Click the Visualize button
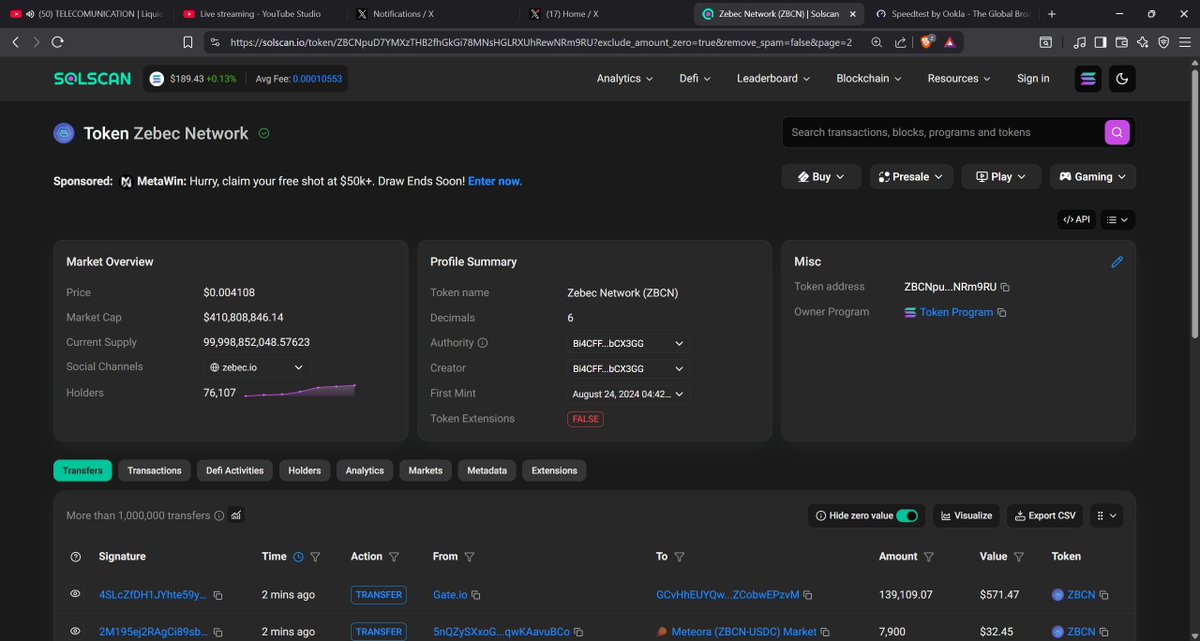Viewport: 1200px width, 641px height. click(966, 516)
